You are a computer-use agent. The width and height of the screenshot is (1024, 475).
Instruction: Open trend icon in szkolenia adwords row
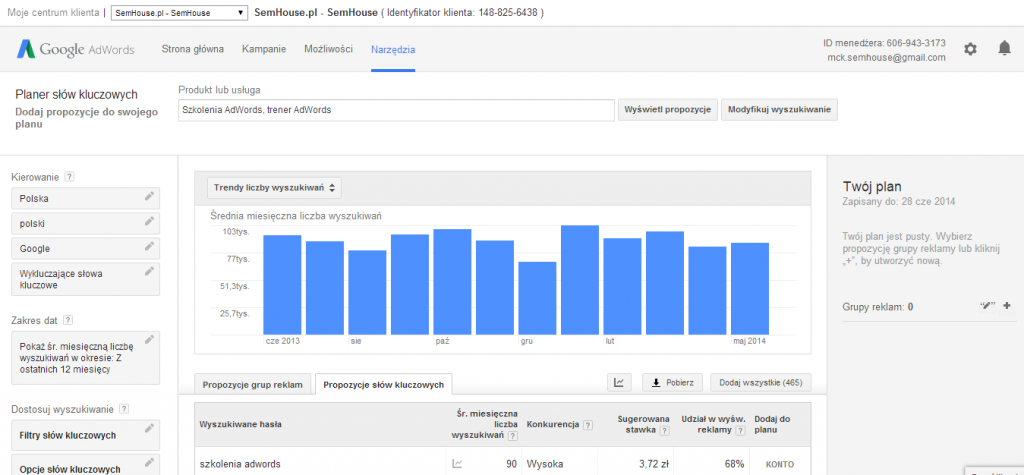click(457, 464)
